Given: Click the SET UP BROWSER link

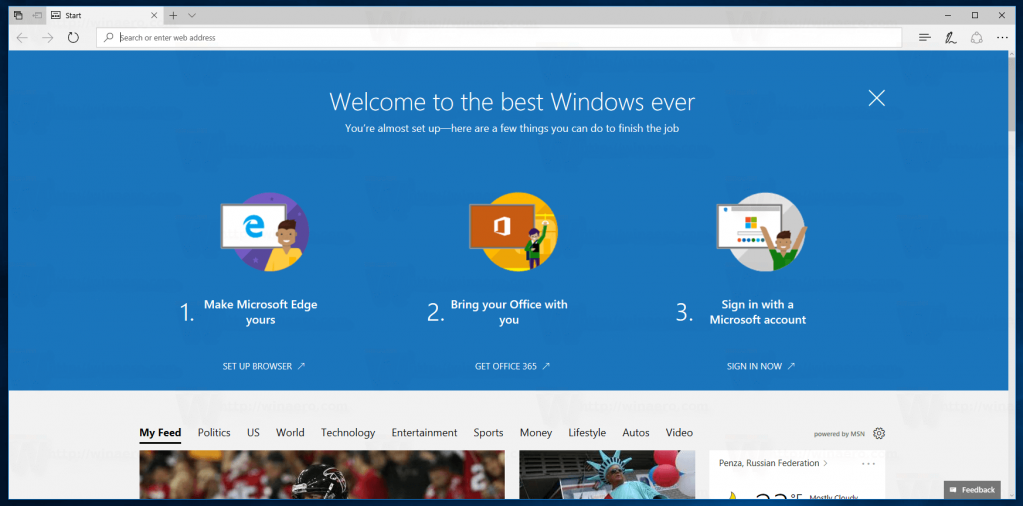Looking at the screenshot, I should 264,366.
